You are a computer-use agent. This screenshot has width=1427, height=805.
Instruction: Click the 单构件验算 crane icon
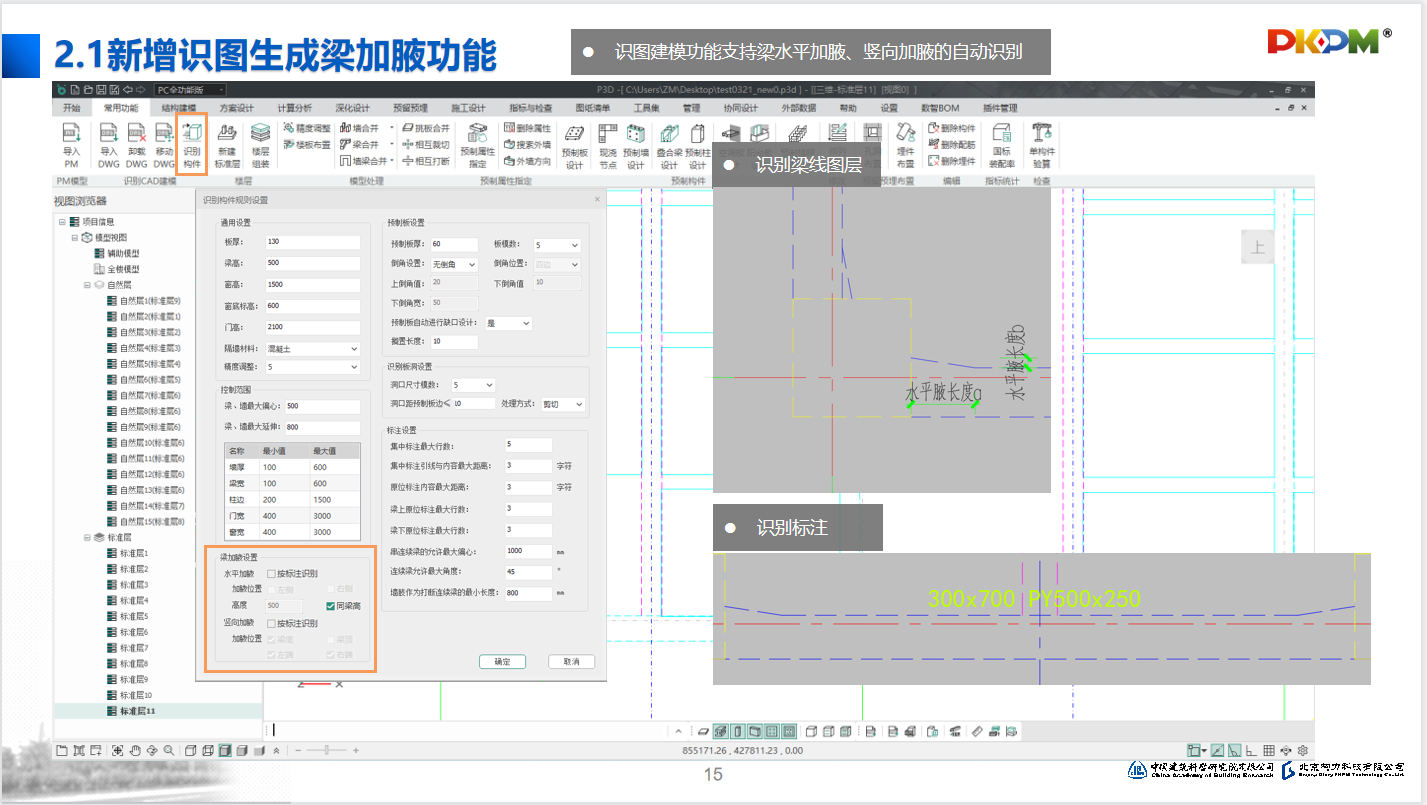(x=1042, y=144)
